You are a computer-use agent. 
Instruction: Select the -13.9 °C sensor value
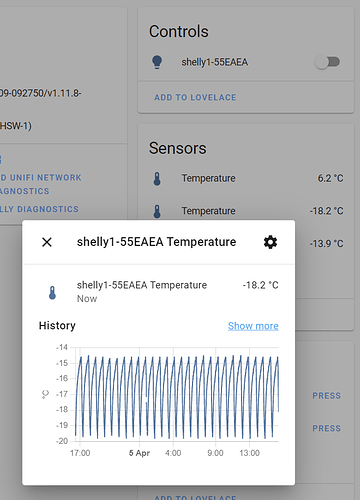click(x=326, y=244)
